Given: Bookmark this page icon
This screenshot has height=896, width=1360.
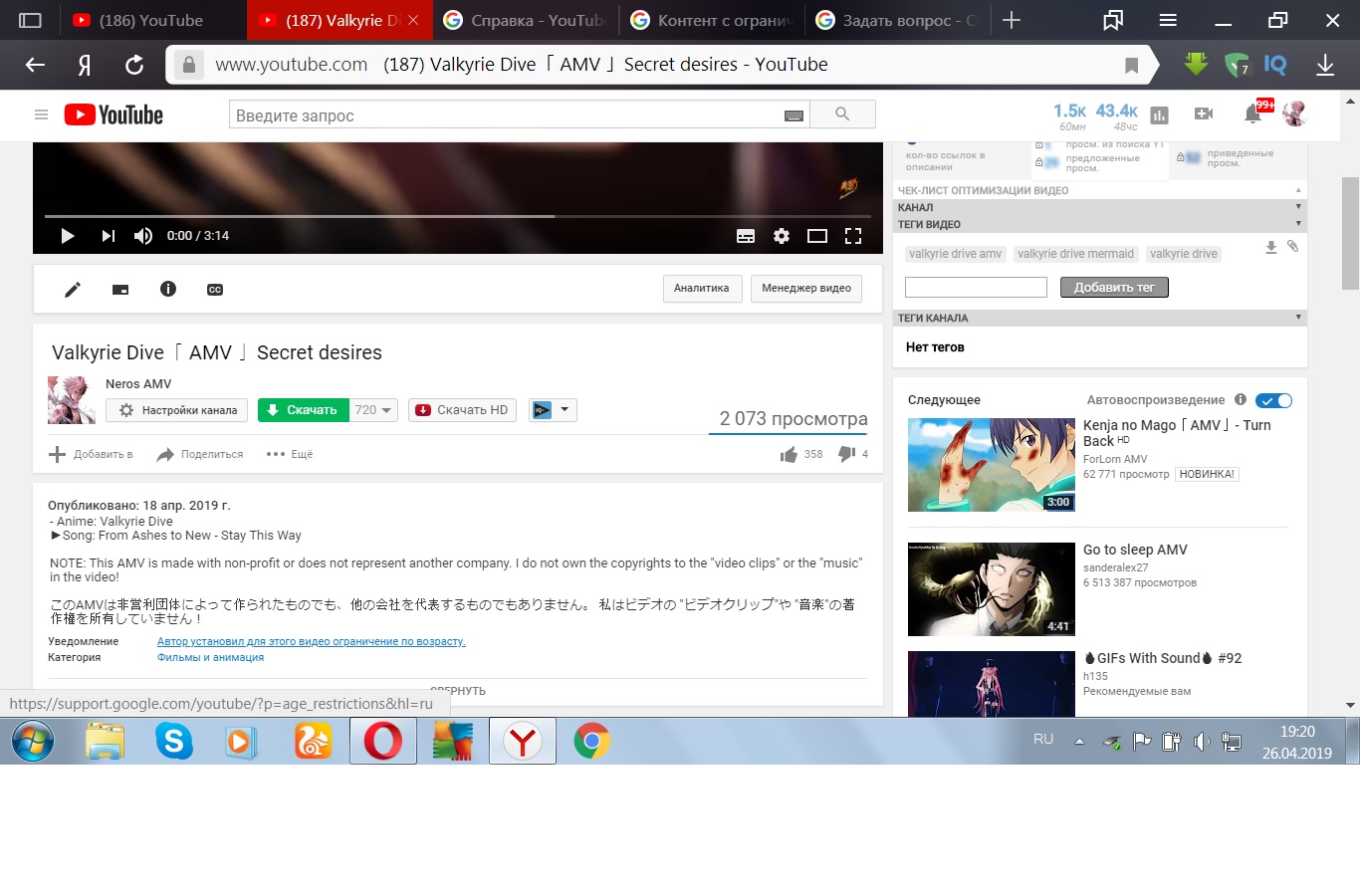Looking at the screenshot, I should coord(1131,66).
